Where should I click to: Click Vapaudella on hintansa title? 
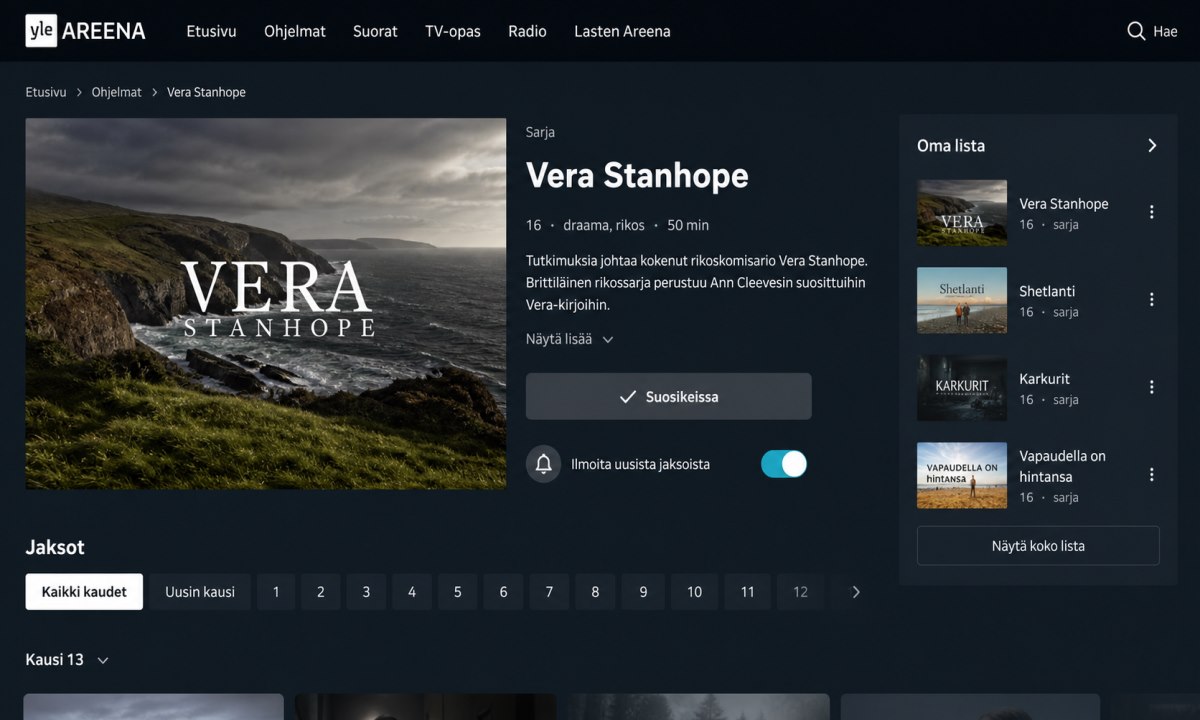1062,466
